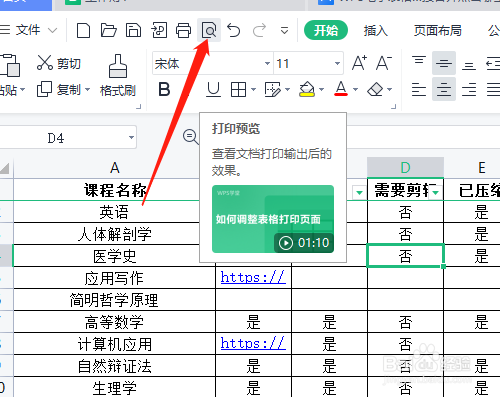
Task: Switch to the 开始 ribbon tab
Action: click(x=326, y=30)
